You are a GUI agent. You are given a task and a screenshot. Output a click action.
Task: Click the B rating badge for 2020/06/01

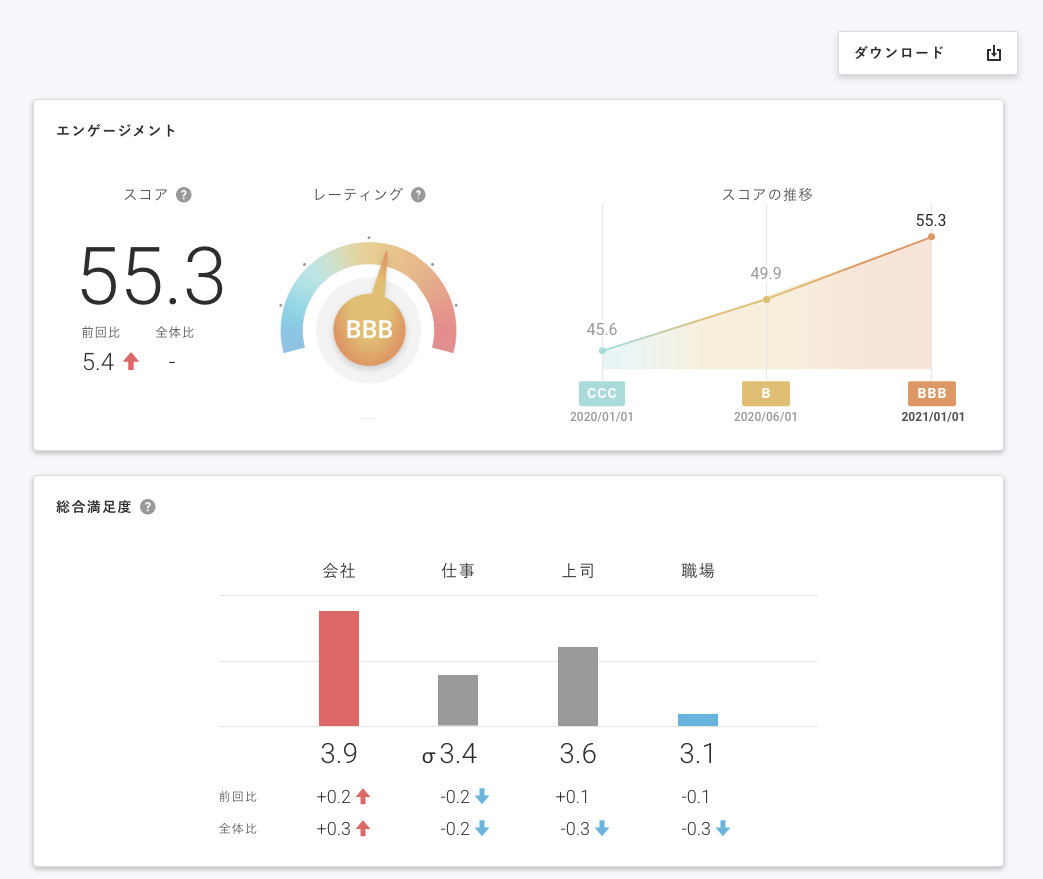pyautogui.click(x=766, y=393)
